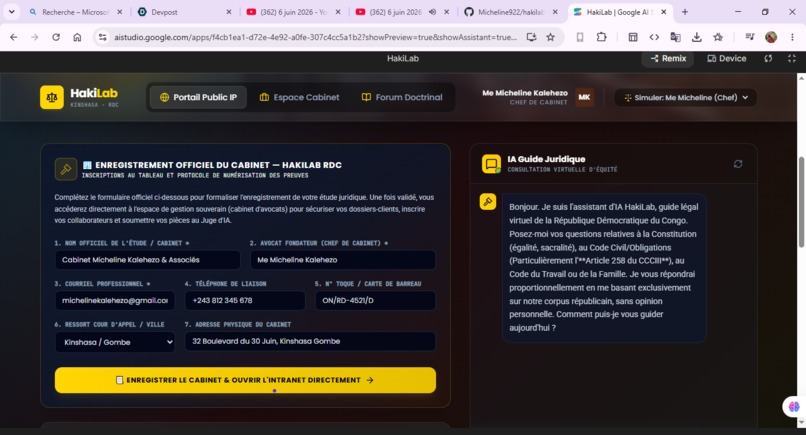Reload the app preview with refresh icon
The image size is (806, 435).
(768, 59)
